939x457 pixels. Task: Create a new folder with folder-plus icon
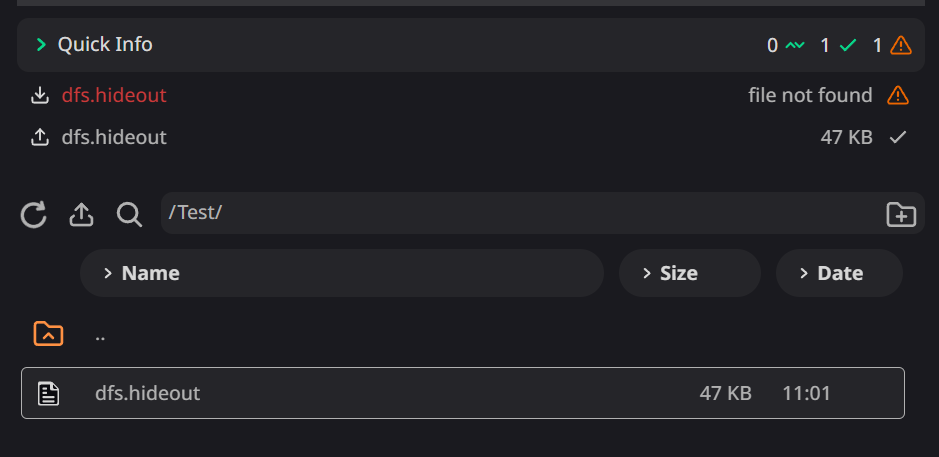[901, 214]
